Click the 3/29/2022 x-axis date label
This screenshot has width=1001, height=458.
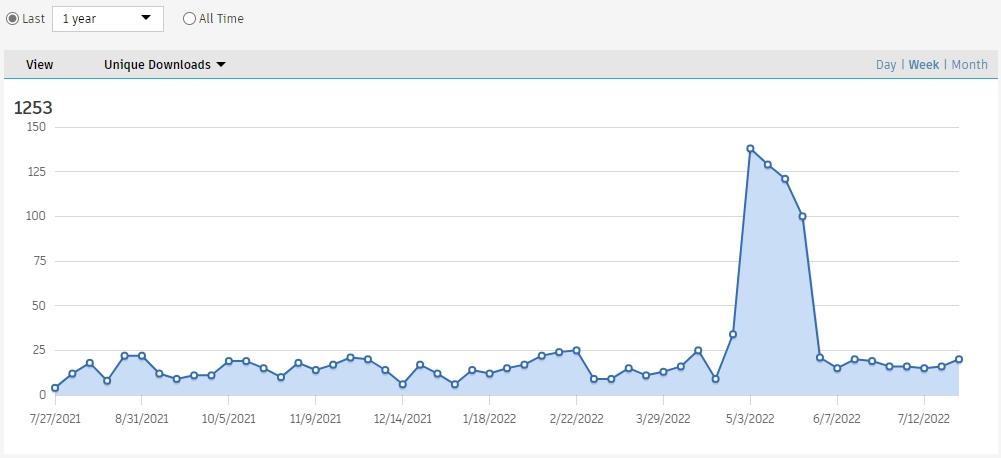click(663, 420)
